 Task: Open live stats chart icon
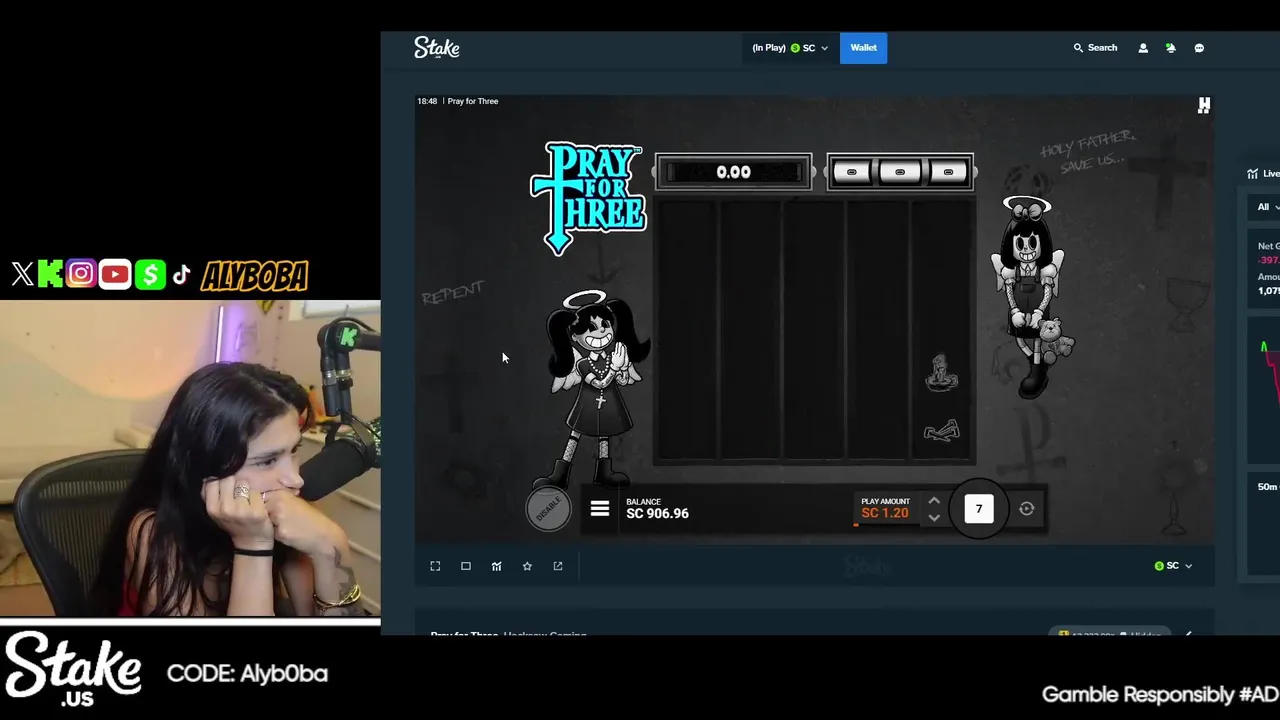click(497, 566)
